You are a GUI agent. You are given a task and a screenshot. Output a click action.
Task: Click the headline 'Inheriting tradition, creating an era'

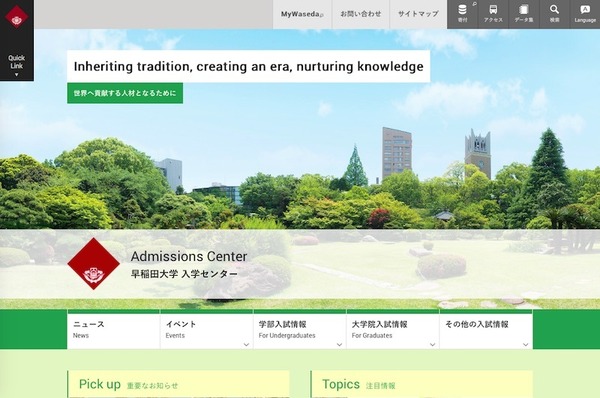point(248,66)
